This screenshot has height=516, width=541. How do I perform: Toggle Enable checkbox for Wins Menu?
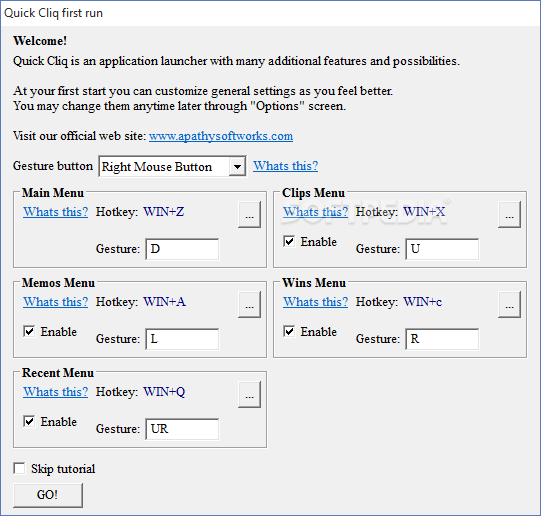pos(289,331)
